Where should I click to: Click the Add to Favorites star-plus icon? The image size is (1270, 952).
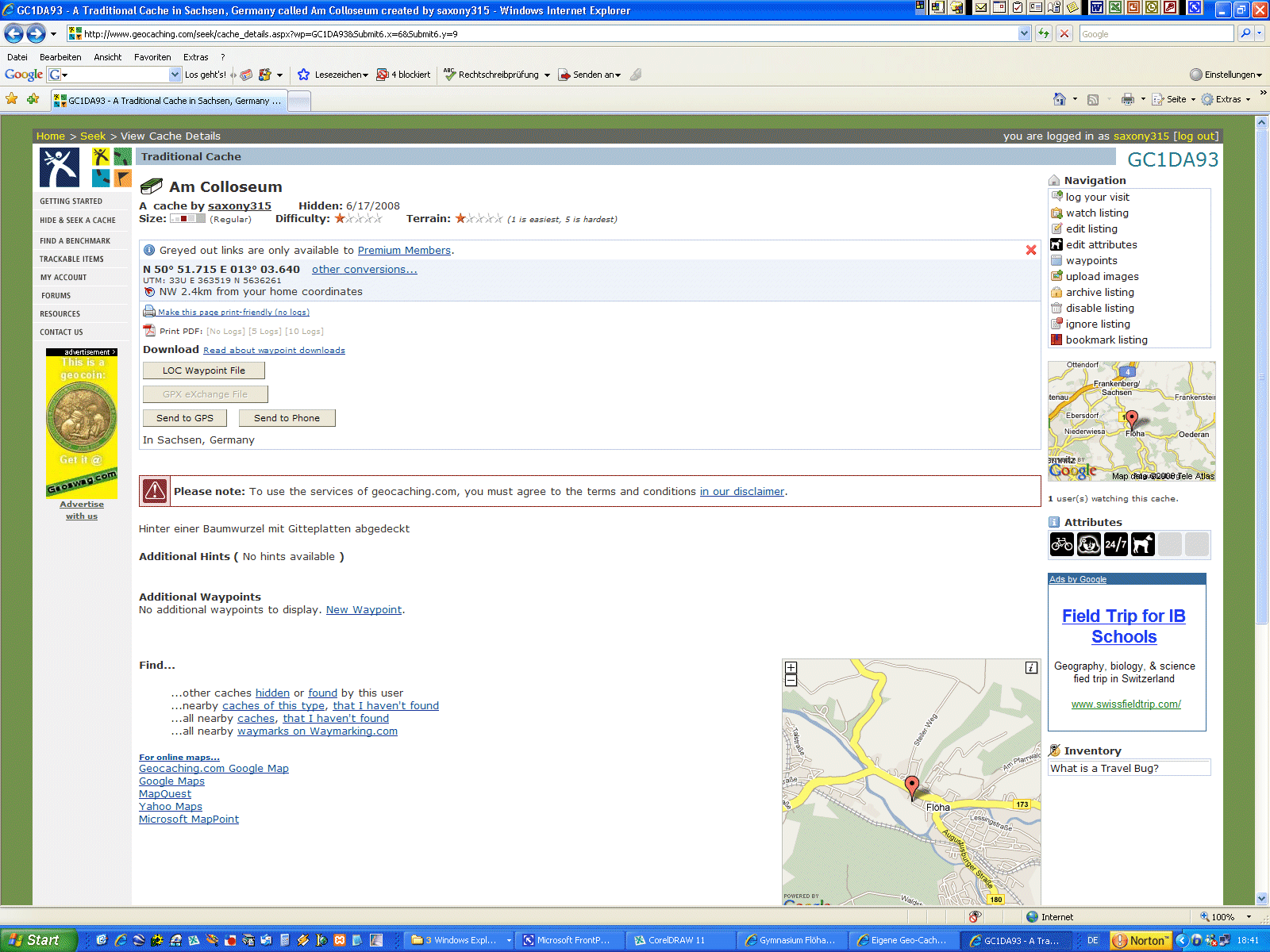coord(33,99)
